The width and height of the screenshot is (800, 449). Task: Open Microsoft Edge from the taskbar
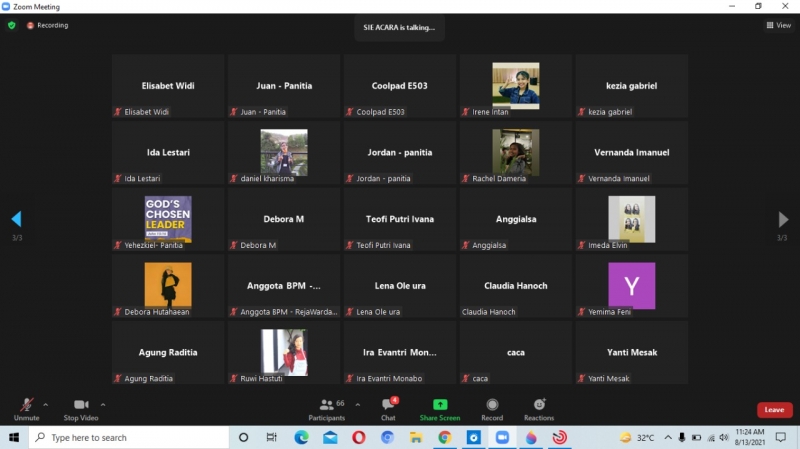[301, 438]
